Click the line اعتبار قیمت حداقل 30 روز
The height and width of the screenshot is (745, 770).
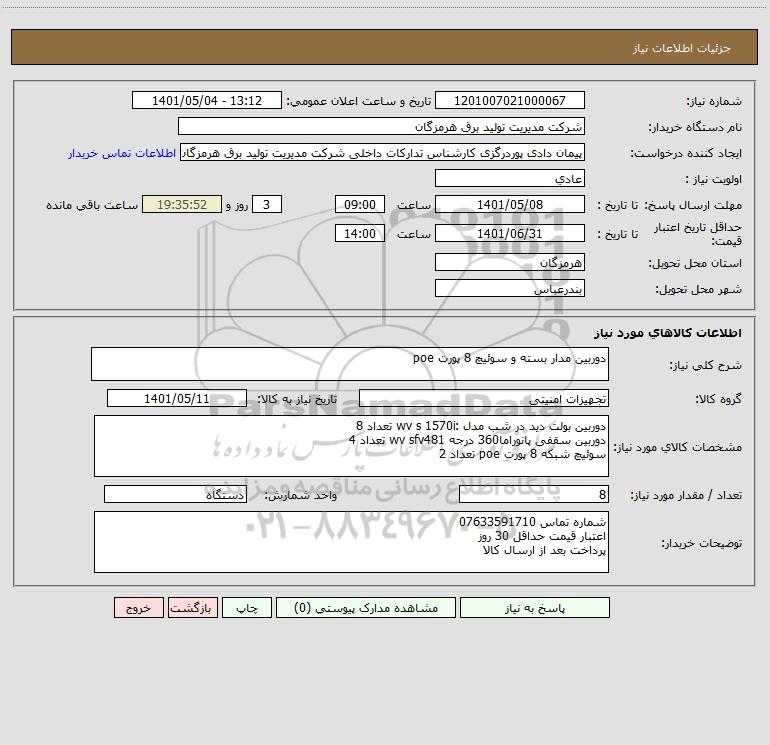click(542, 536)
